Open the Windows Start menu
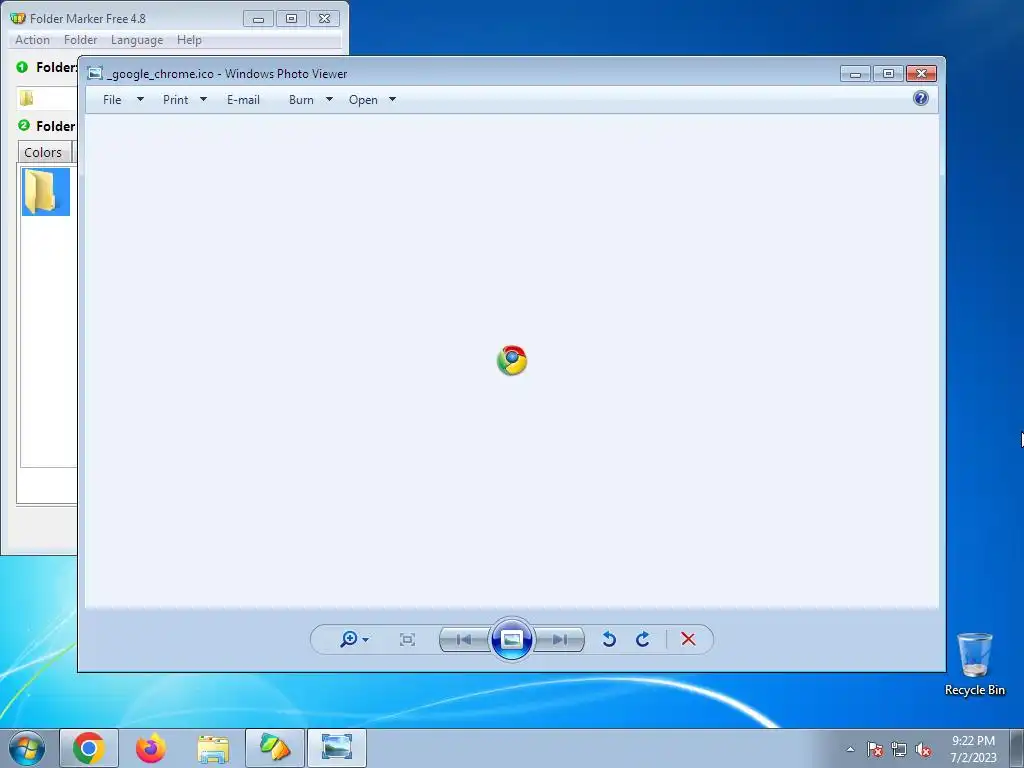Screen dimensions: 1024x768 point(27,748)
